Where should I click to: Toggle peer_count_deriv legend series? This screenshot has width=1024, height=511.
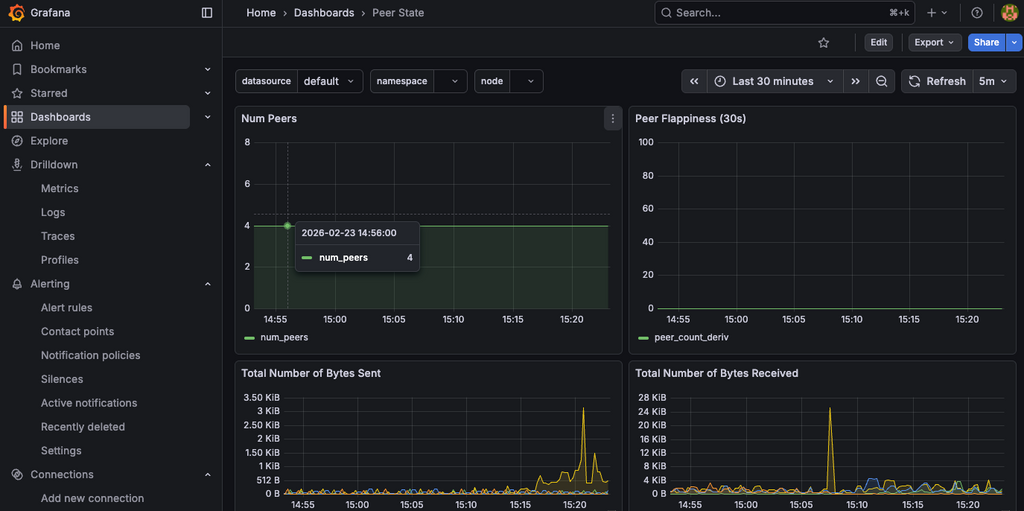click(x=690, y=338)
